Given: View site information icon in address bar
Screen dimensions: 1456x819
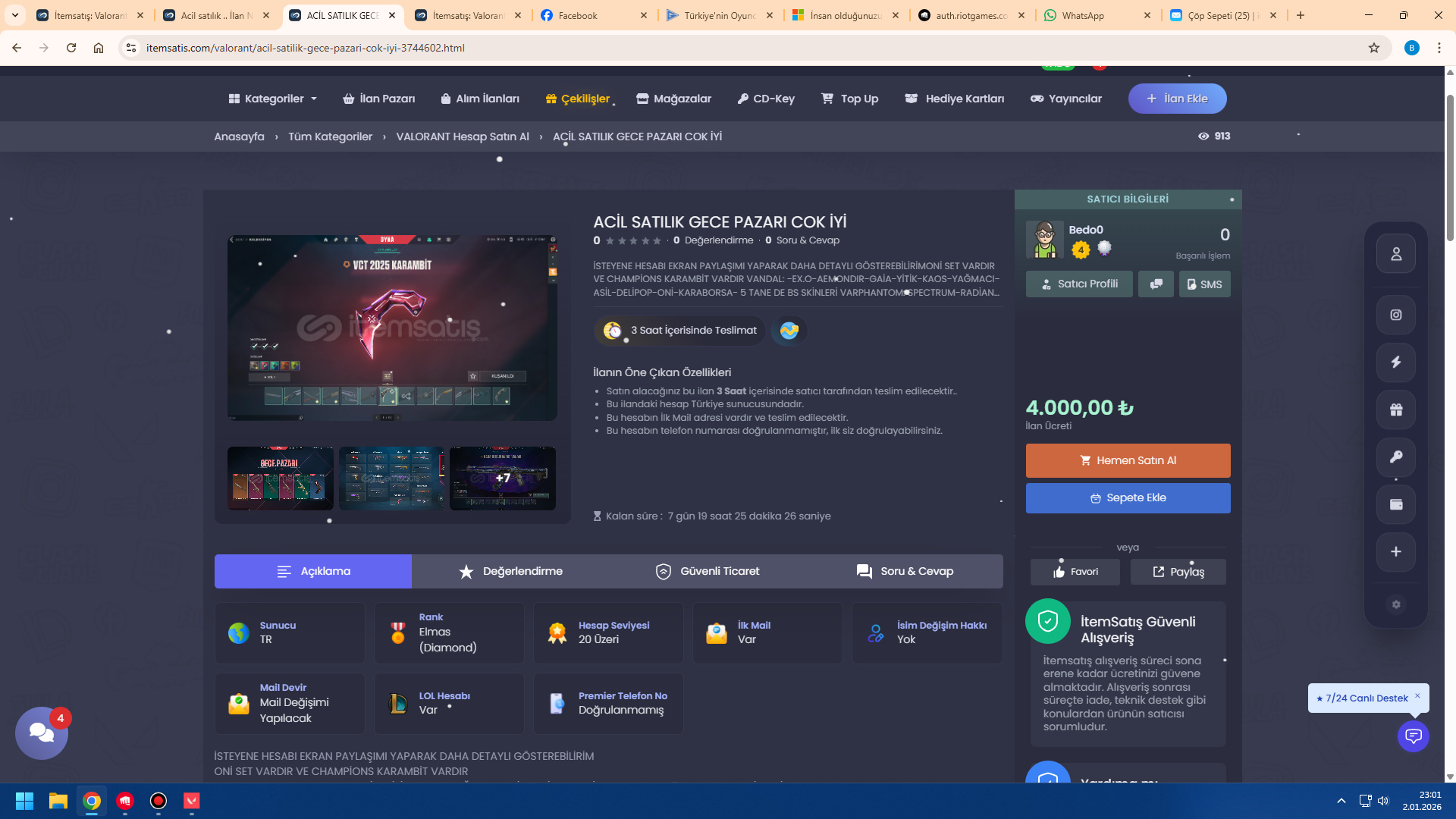Looking at the screenshot, I should 131,48.
